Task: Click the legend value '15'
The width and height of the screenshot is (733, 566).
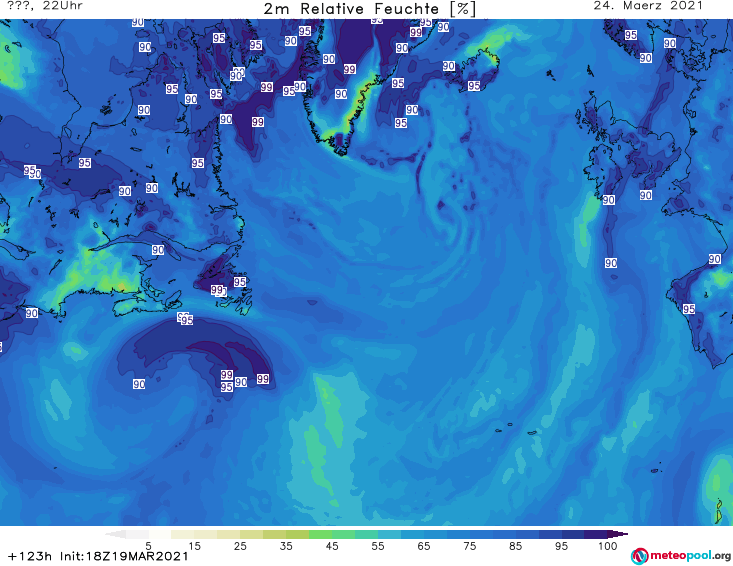Action: click(x=194, y=546)
